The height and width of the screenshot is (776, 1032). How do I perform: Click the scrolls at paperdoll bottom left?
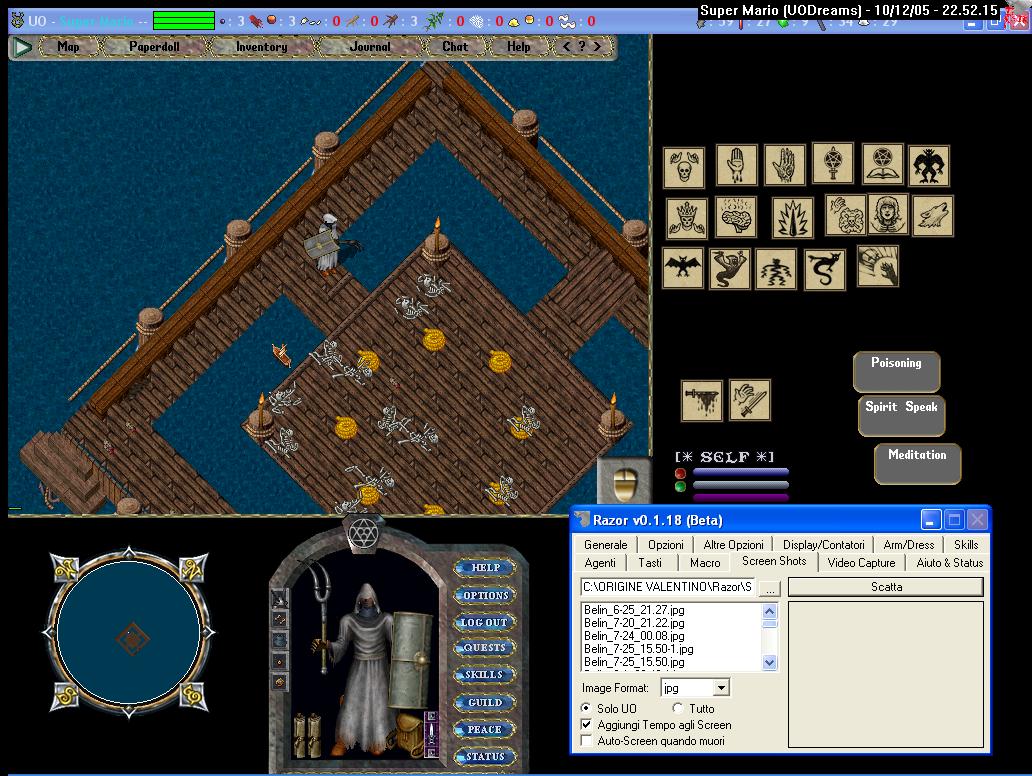tap(307, 734)
